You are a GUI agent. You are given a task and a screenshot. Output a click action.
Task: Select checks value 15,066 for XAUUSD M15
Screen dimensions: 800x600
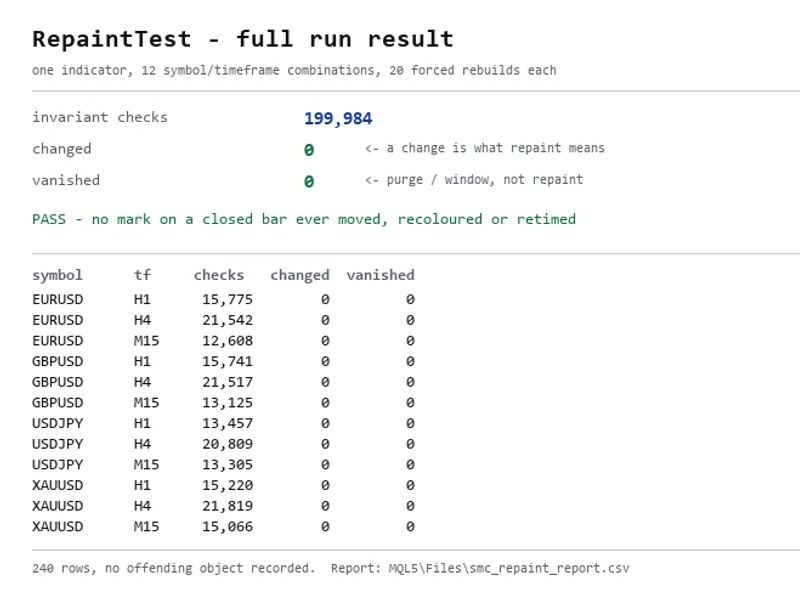228,527
